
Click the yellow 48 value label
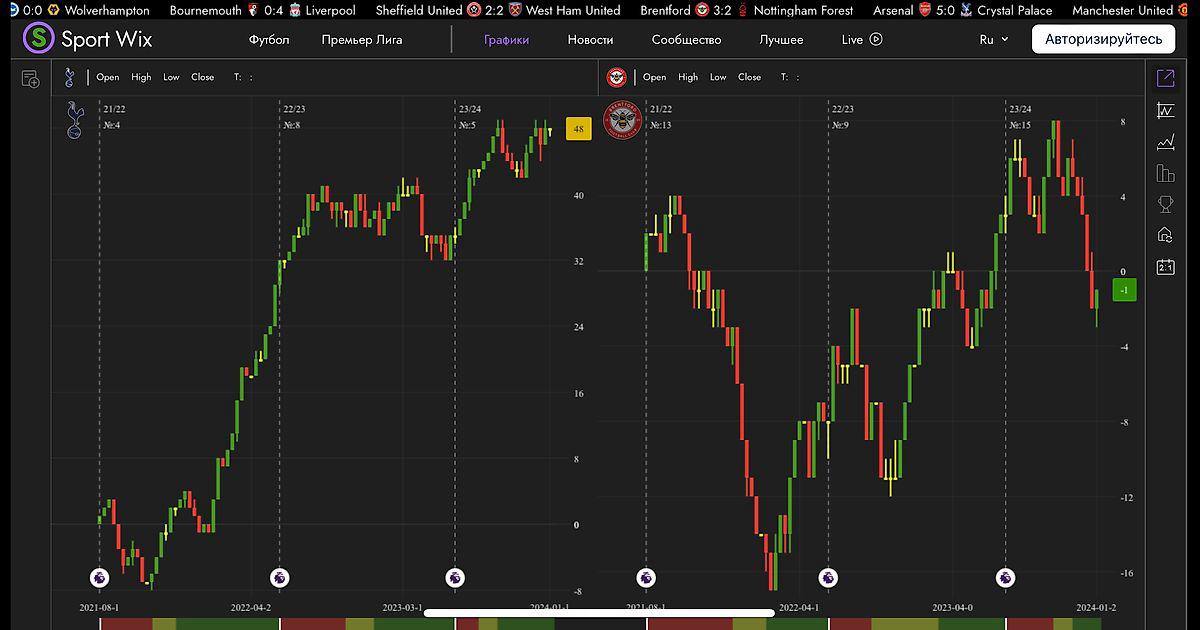click(579, 128)
